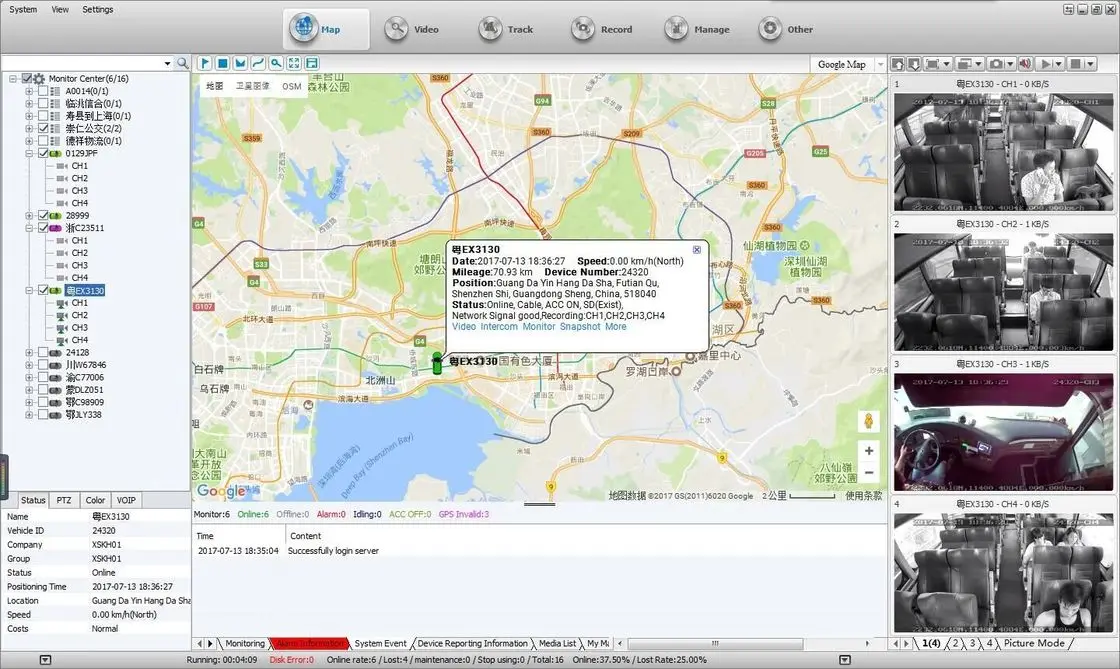
Task: Click the move-up arrow video toolbar icon
Action: [x=897, y=64]
